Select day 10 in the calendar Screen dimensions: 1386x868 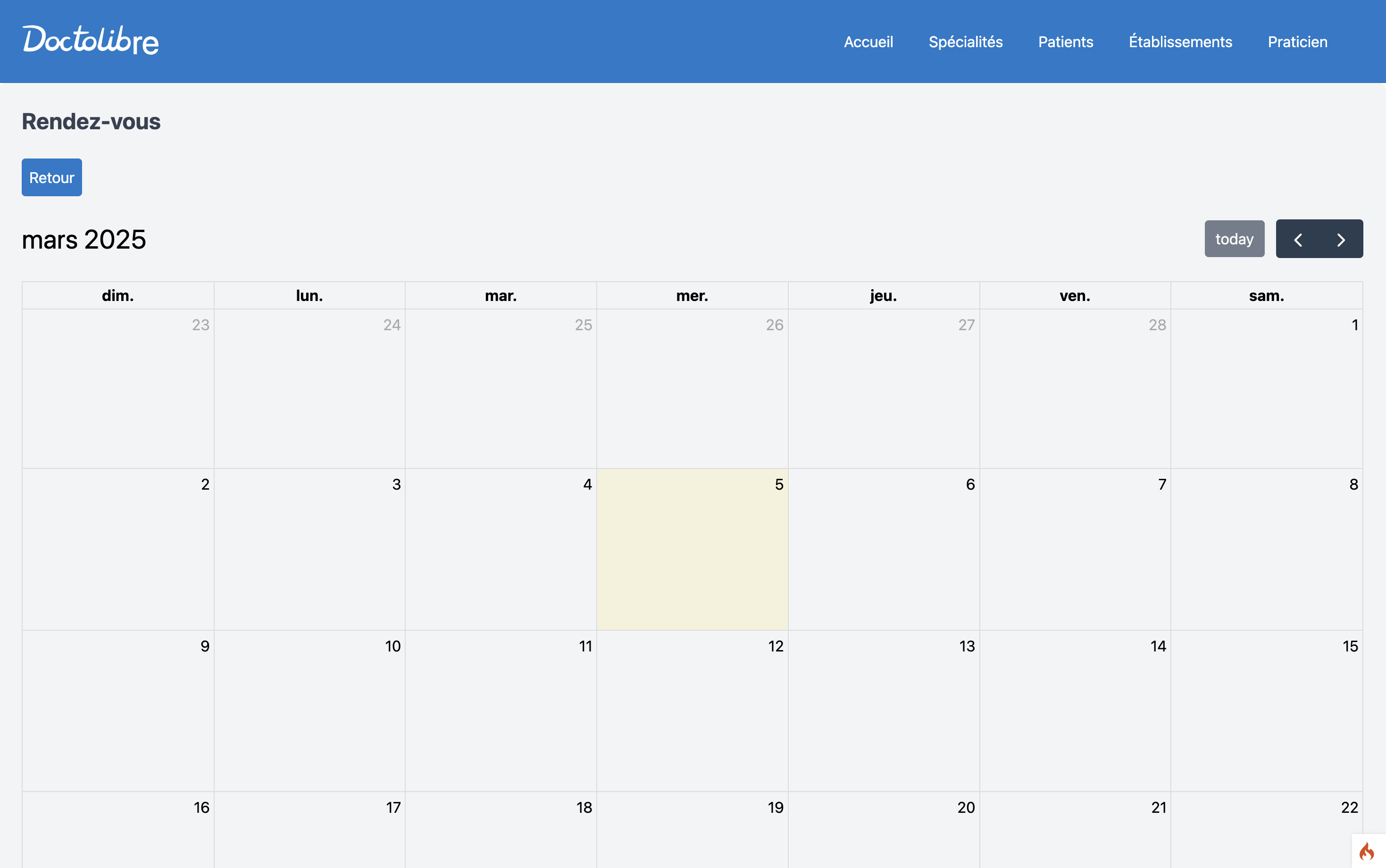pos(309,711)
